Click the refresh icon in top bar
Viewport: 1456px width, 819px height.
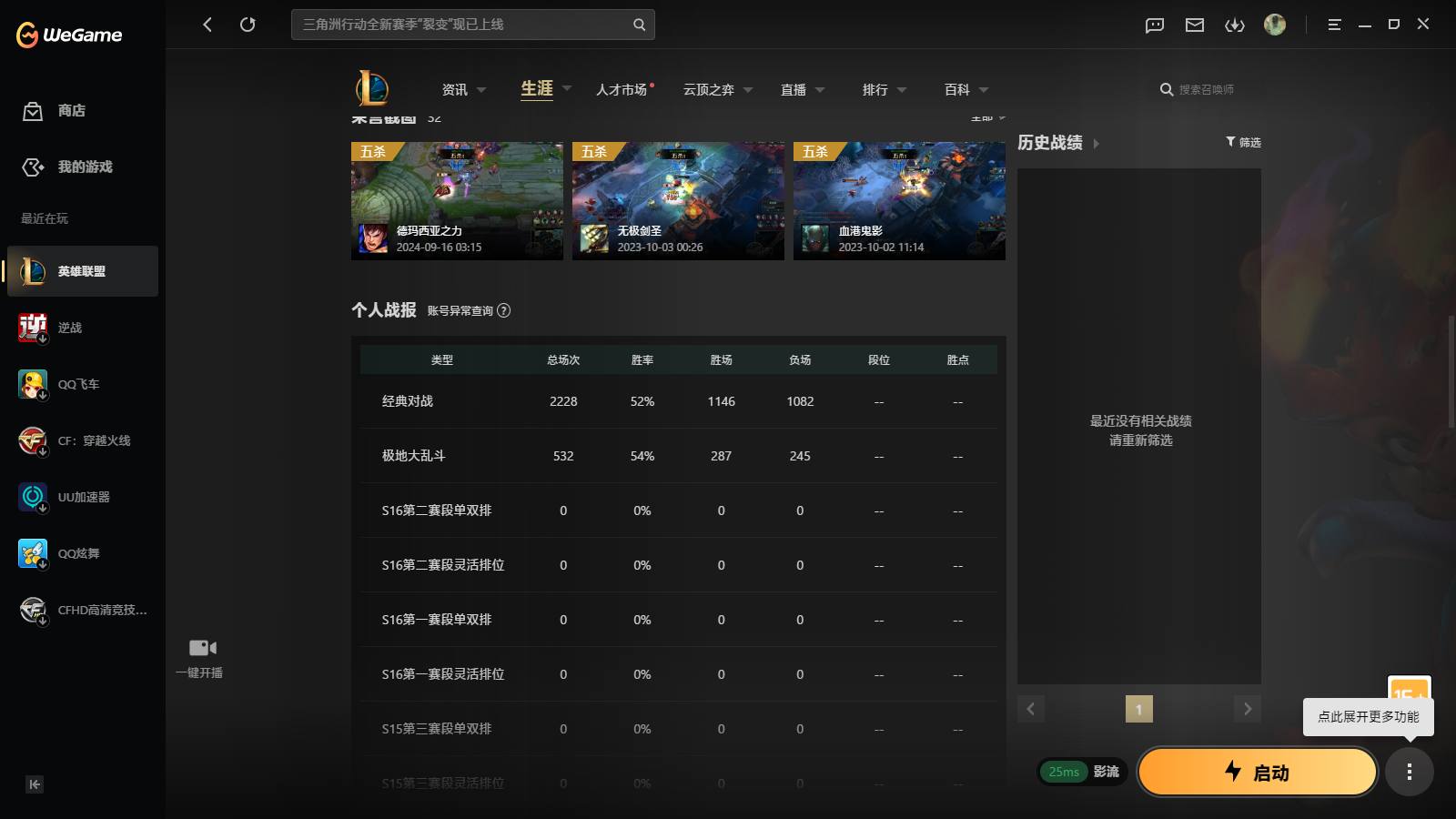(248, 25)
